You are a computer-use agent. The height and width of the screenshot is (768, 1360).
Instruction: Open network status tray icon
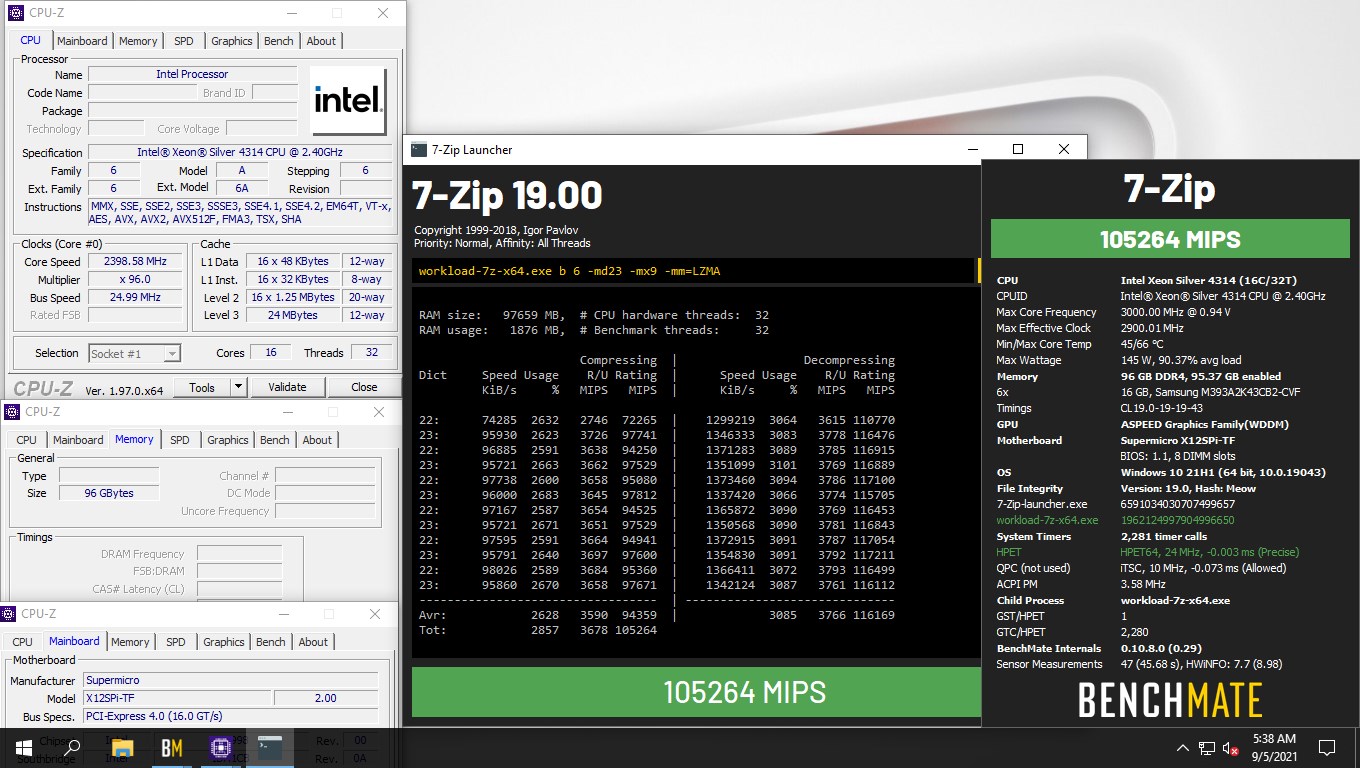(x=1207, y=748)
